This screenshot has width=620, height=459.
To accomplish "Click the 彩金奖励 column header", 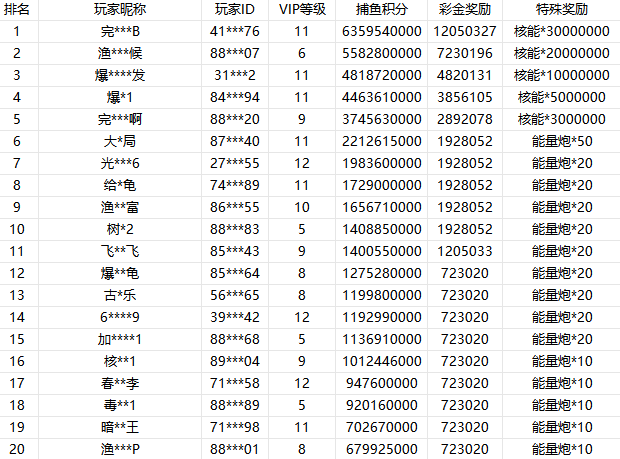I will tap(465, 9).
